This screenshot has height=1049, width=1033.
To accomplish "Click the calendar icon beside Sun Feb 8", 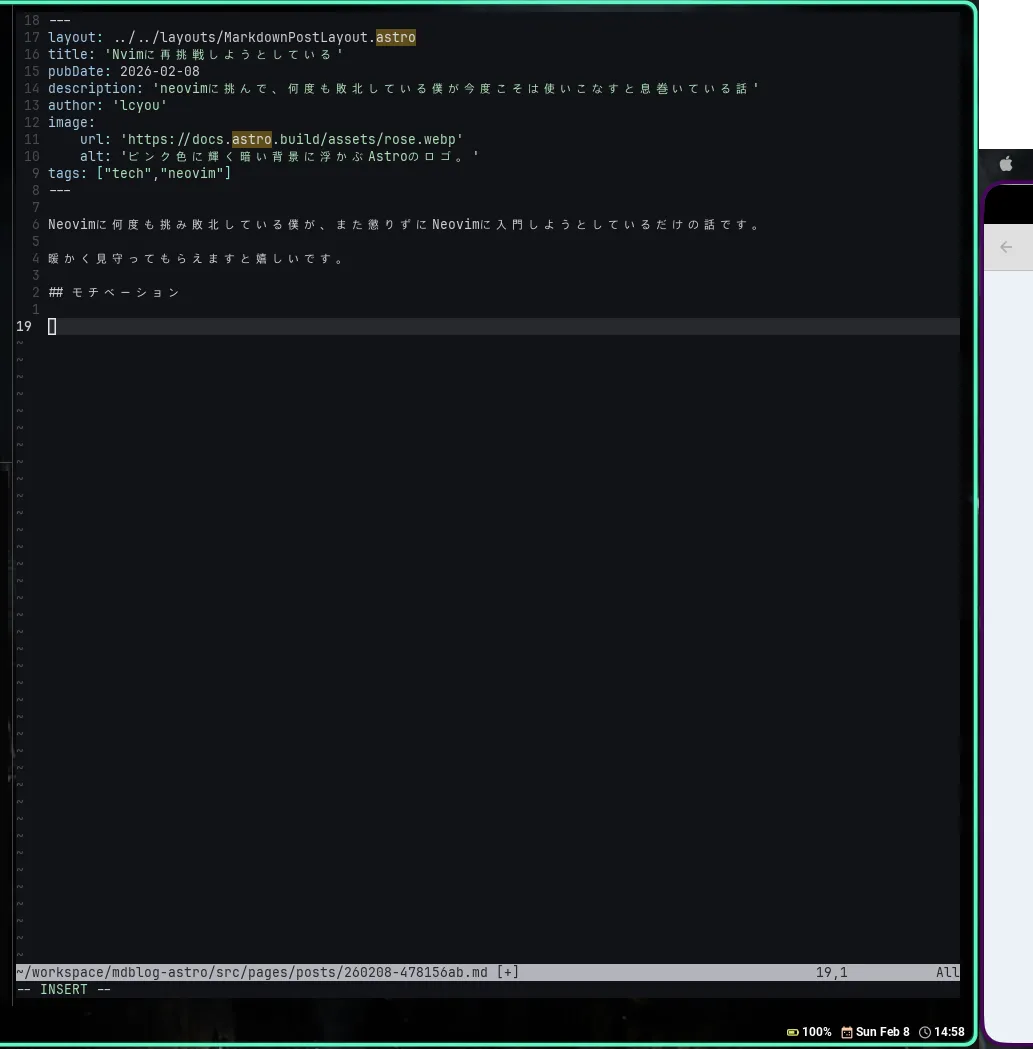I will pos(846,1031).
